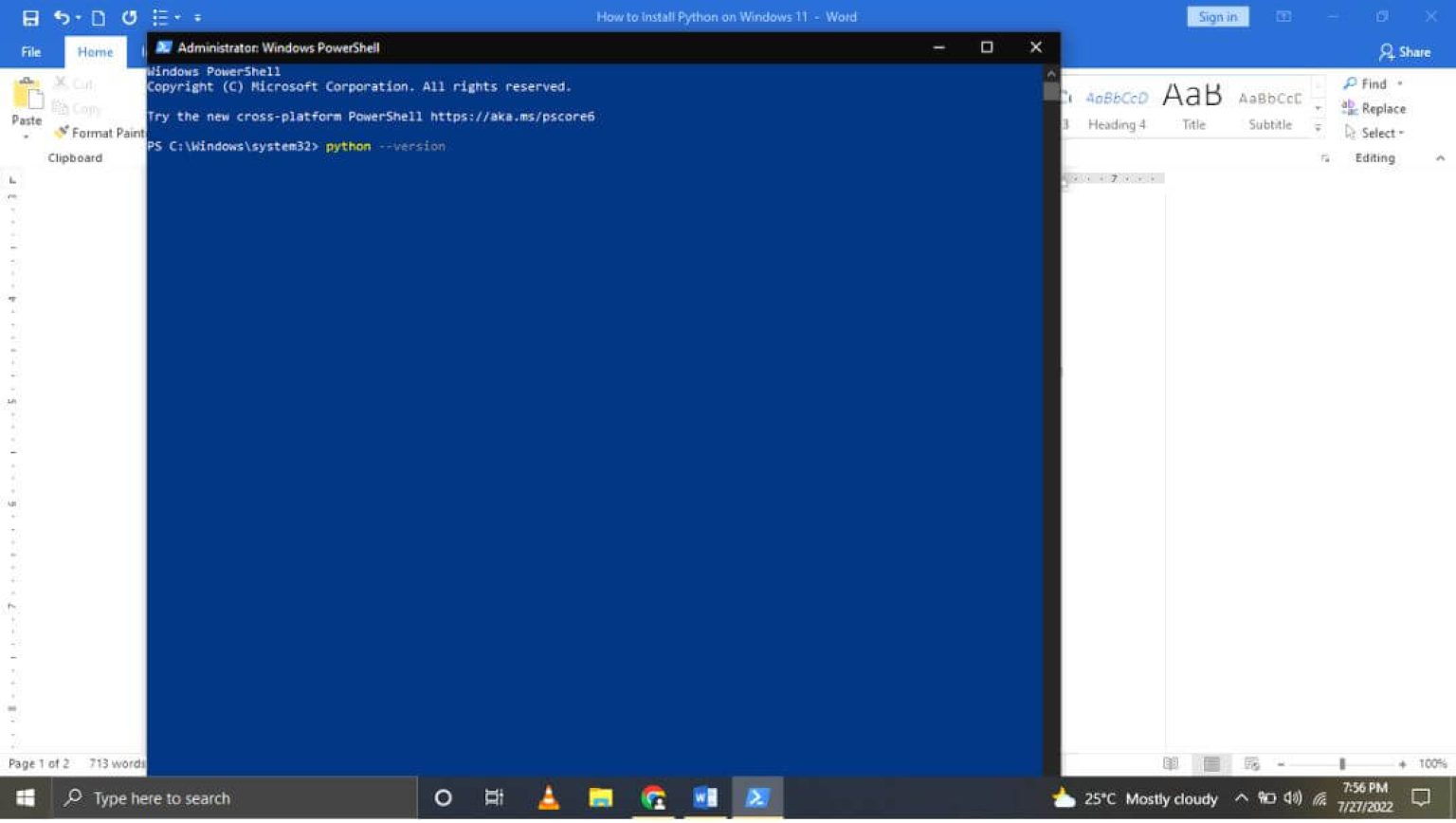This screenshot has width=1456, height=823.
Task: Toggle Read Mode in the status bar
Action: coord(1172,763)
